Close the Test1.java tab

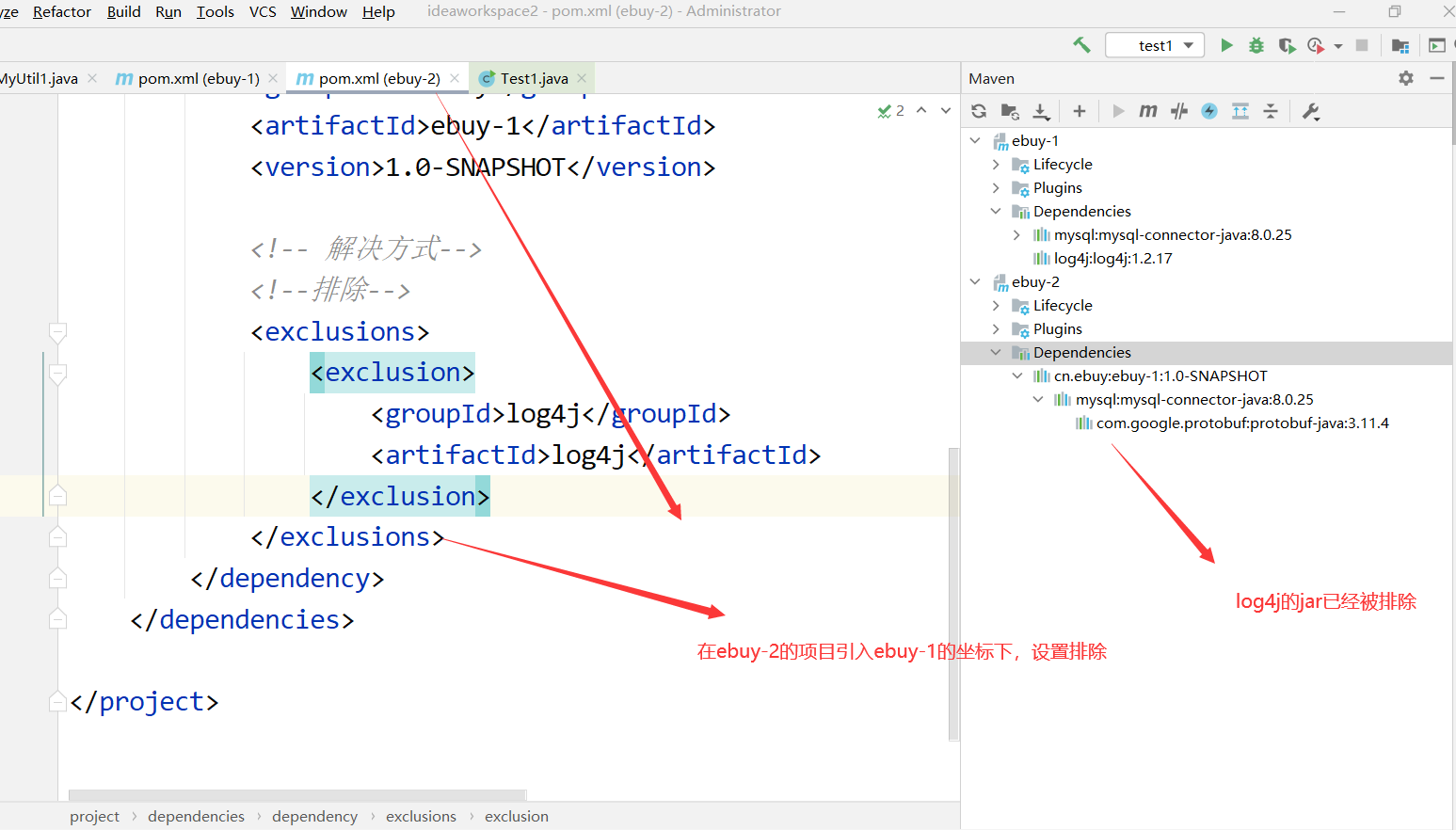582,78
